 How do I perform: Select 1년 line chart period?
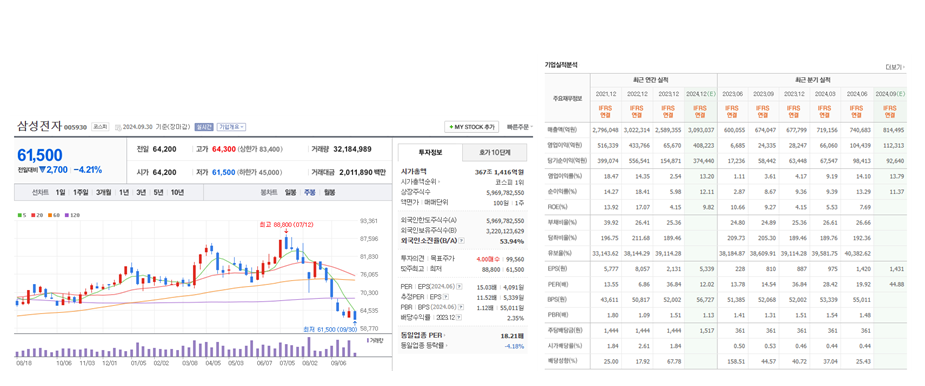124,192
